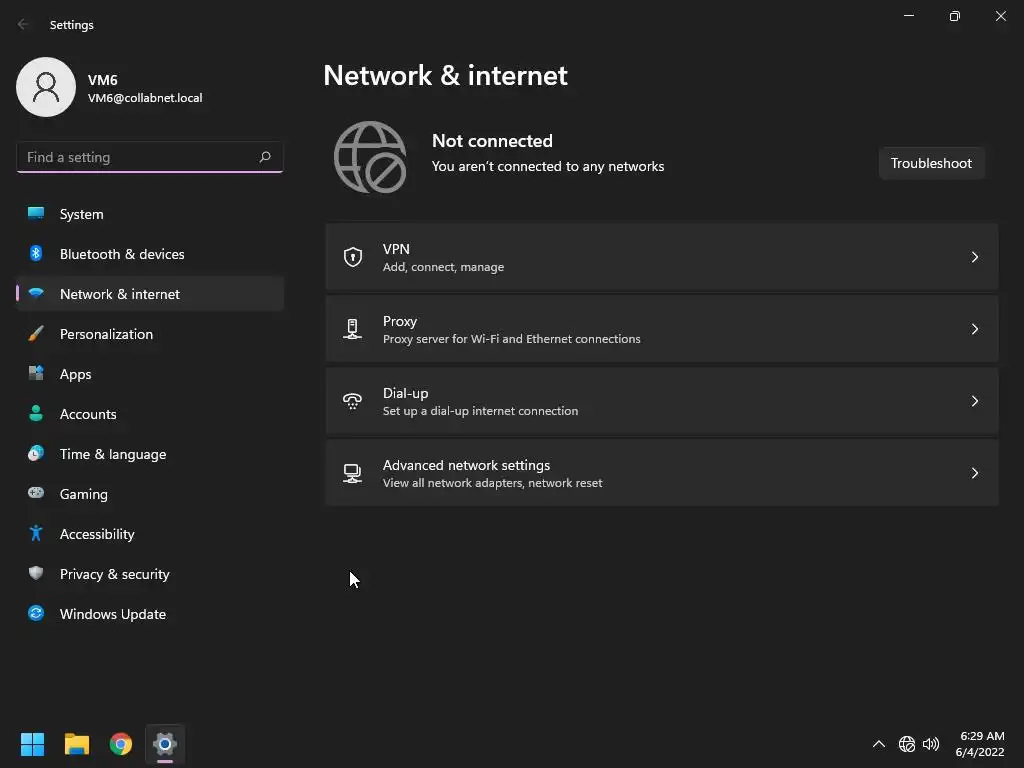
Task: Click the search magnifier icon in Find a setting
Action: [x=265, y=157]
